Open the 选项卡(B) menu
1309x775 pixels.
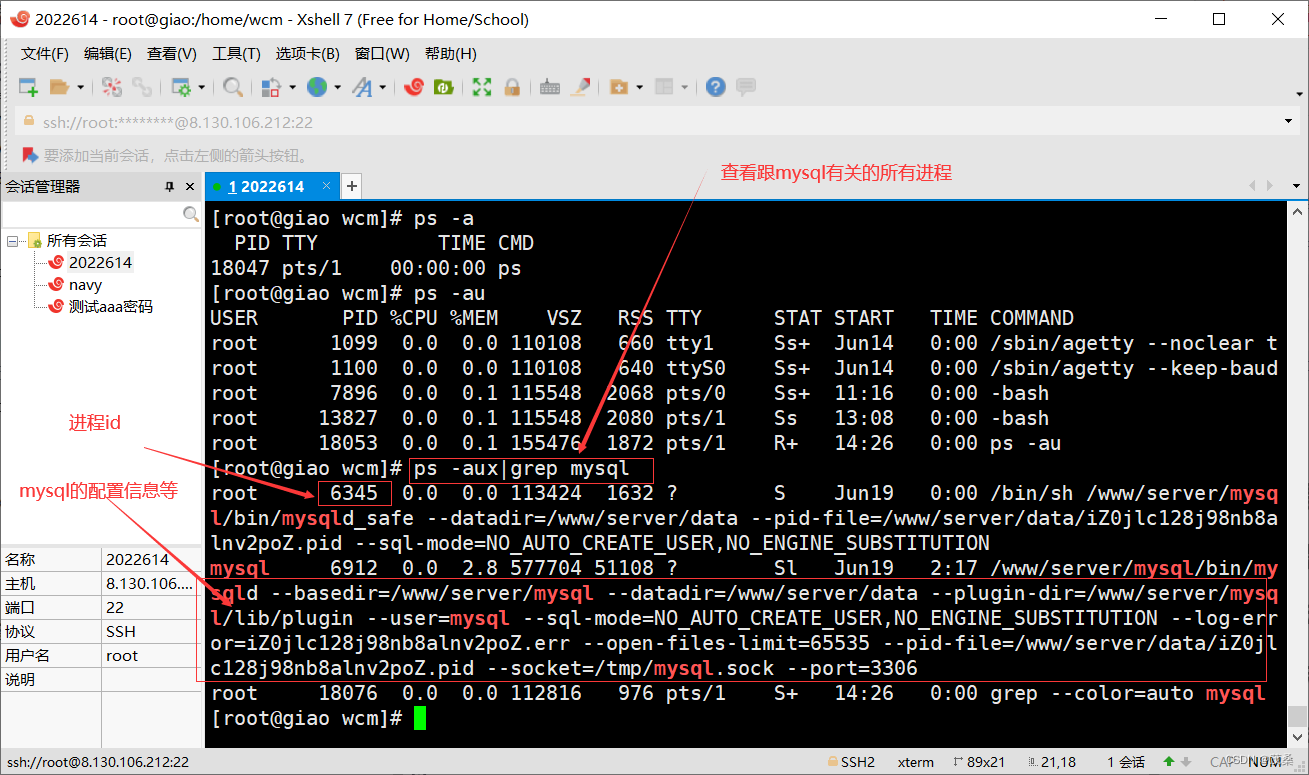tap(308, 54)
